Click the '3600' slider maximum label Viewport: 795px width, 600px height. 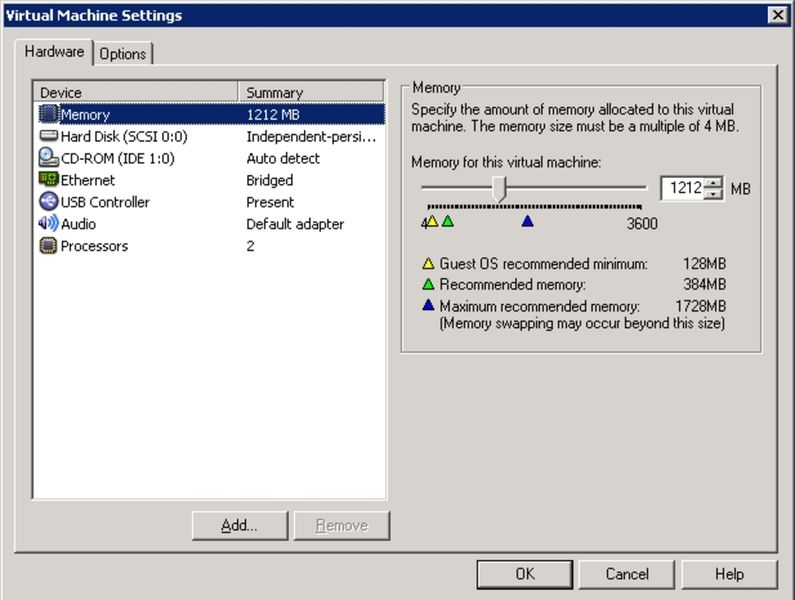(642, 223)
